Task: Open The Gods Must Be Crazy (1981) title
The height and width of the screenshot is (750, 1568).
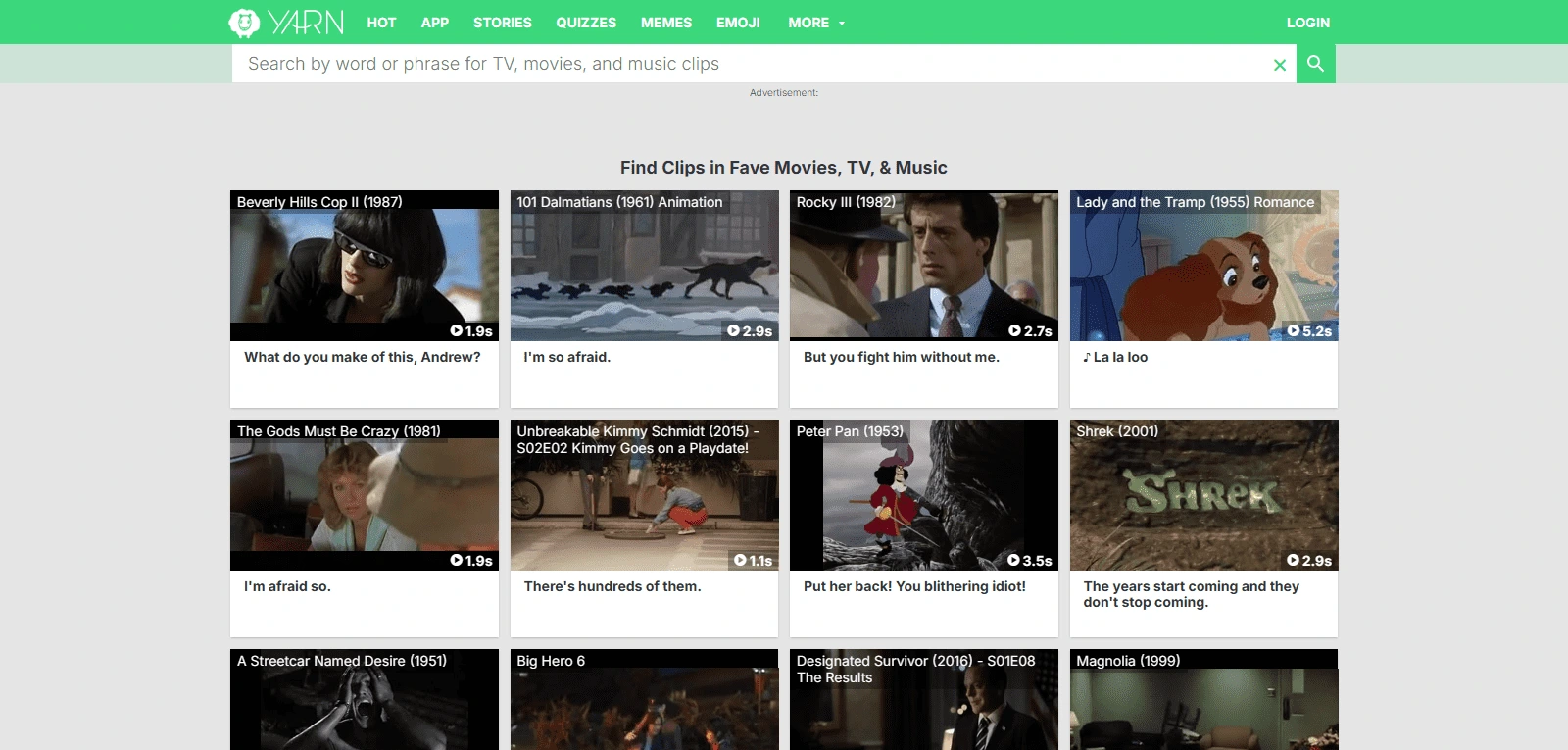Action: click(x=339, y=431)
